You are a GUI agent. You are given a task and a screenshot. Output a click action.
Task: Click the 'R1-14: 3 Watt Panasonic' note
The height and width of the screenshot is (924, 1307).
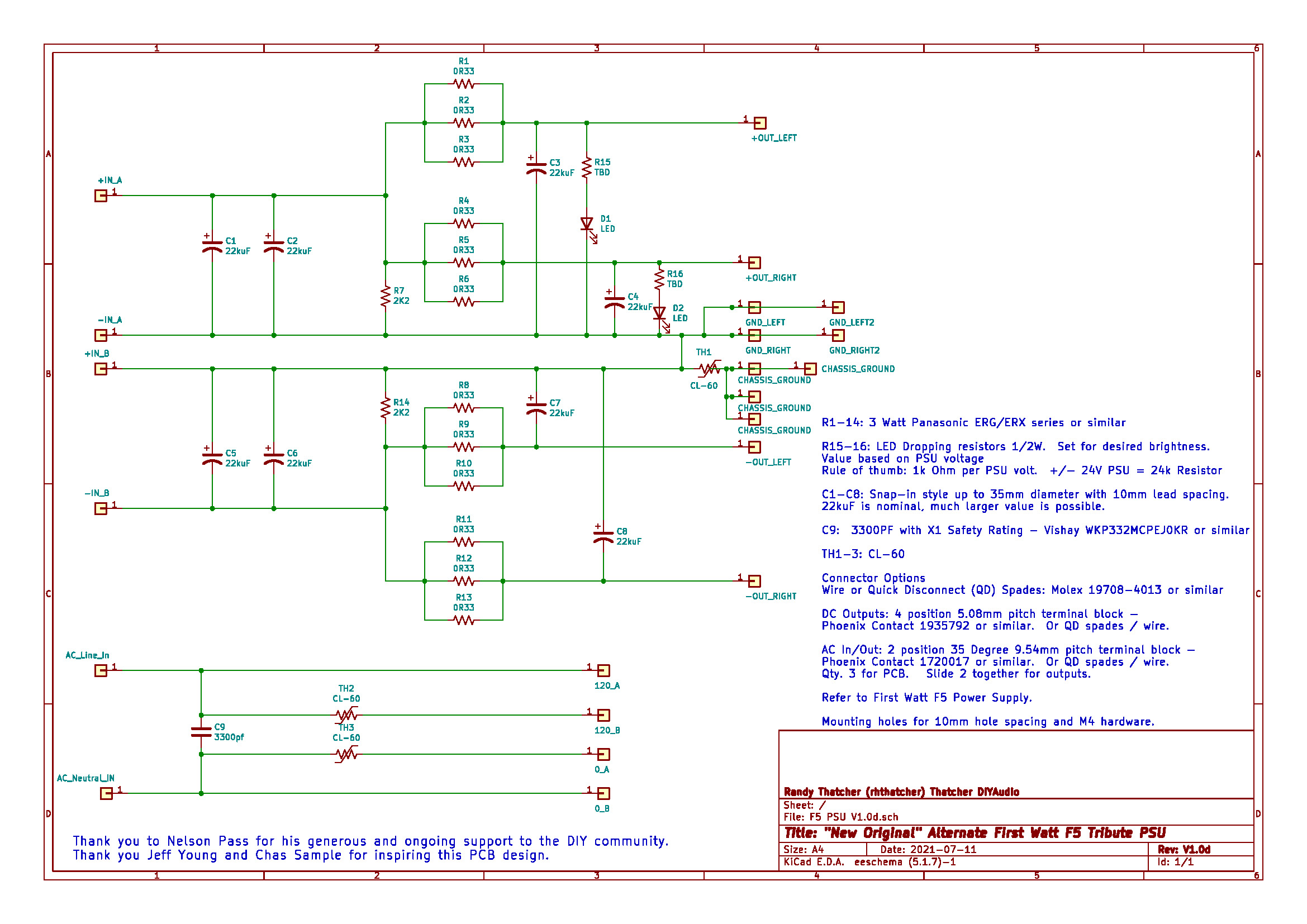coord(973,423)
